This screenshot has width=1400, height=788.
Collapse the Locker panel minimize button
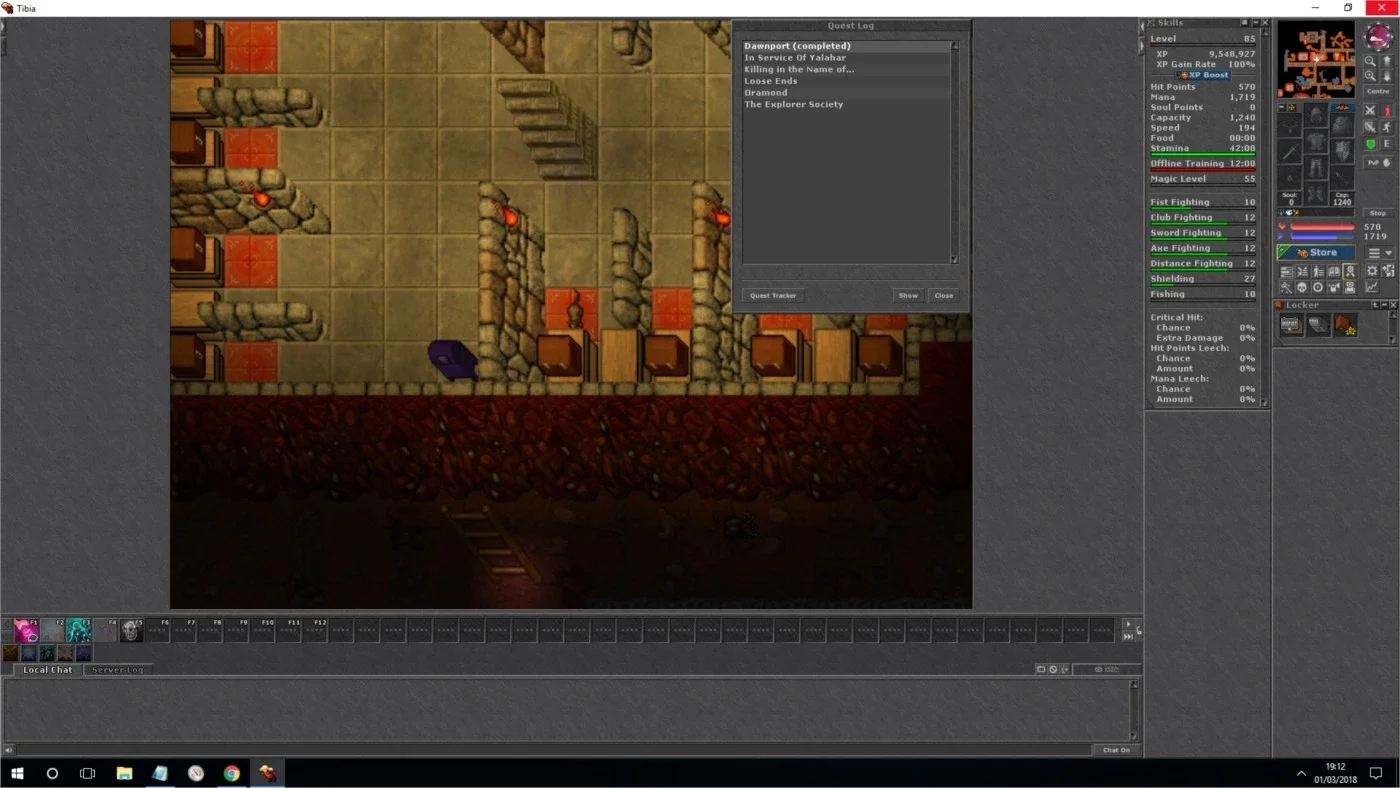(1384, 305)
